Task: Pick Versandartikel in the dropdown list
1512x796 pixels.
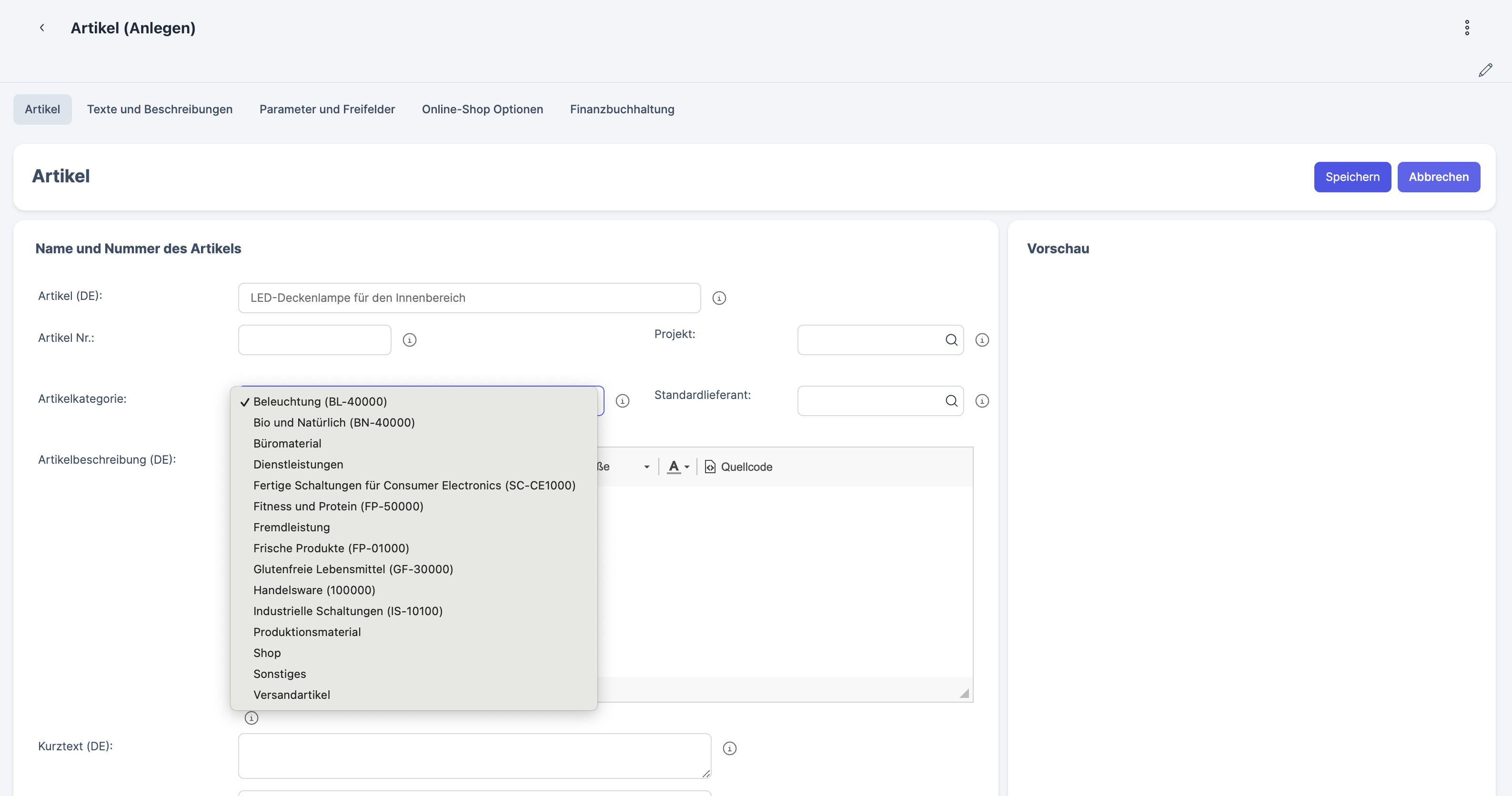Action: 291,695
